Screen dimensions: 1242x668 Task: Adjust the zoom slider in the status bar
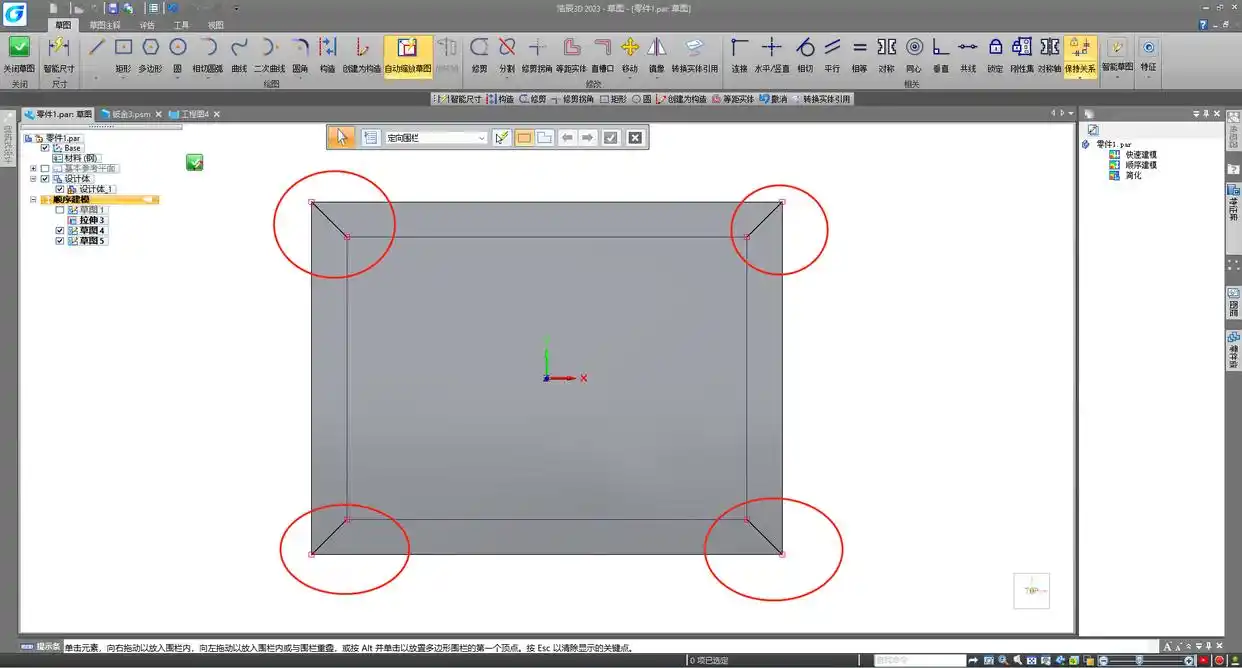pos(1141,660)
